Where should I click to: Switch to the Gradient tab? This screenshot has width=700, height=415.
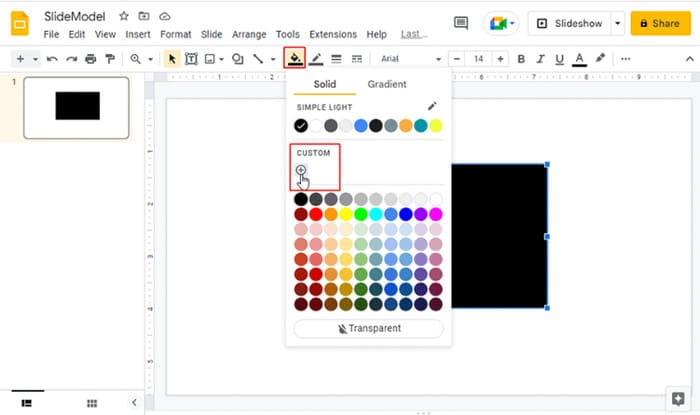[x=387, y=84]
